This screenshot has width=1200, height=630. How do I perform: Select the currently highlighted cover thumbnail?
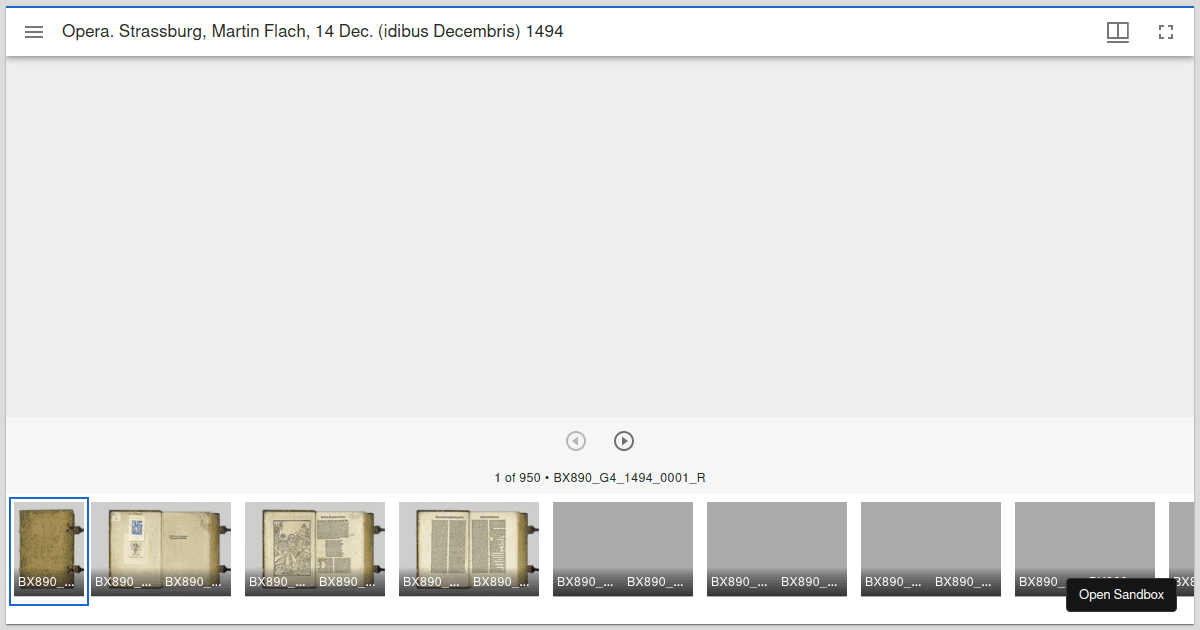tap(49, 549)
